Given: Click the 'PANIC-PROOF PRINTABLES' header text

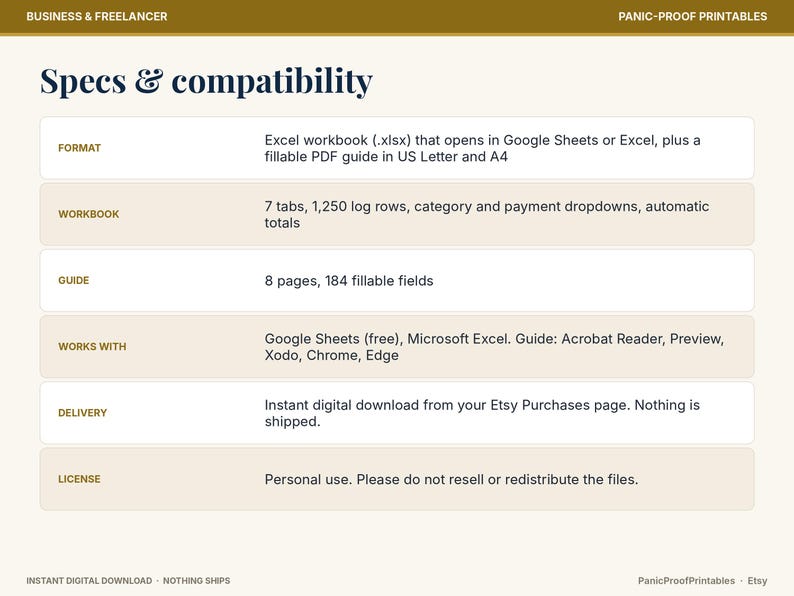Looking at the screenshot, I should click(692, 16).
